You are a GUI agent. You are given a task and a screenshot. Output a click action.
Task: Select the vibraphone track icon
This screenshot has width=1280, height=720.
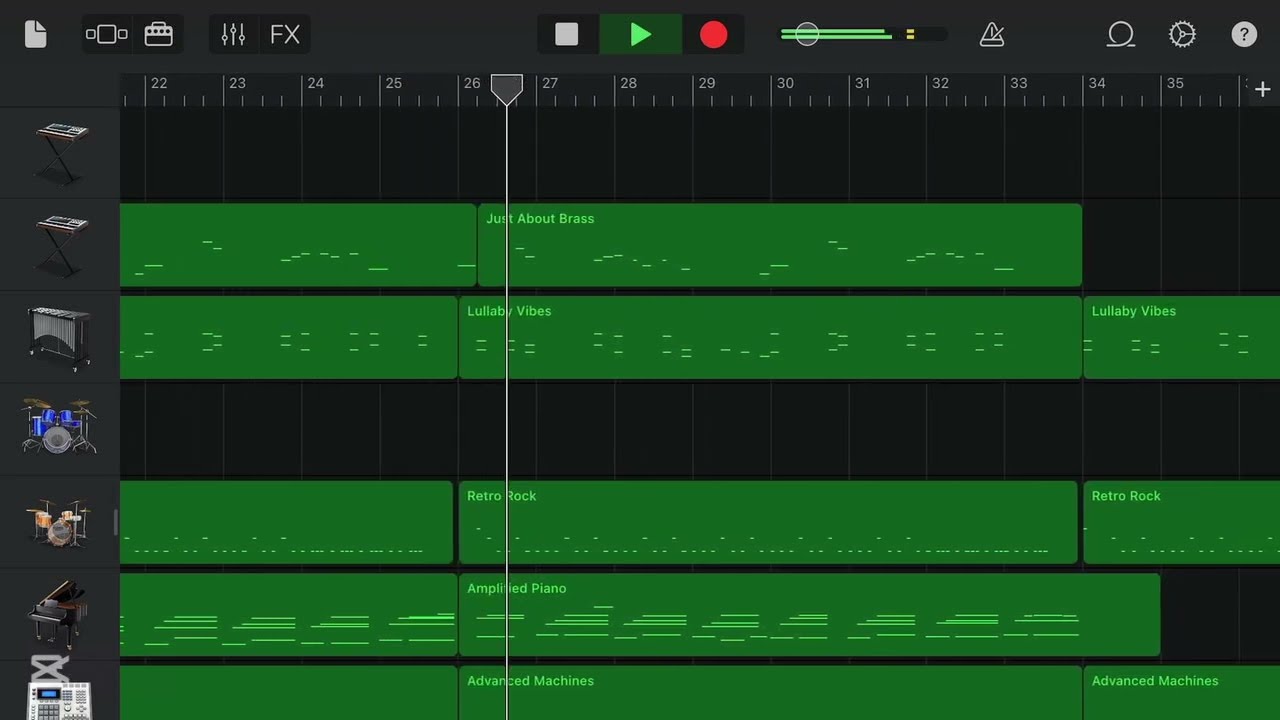[x=60, y=337]
